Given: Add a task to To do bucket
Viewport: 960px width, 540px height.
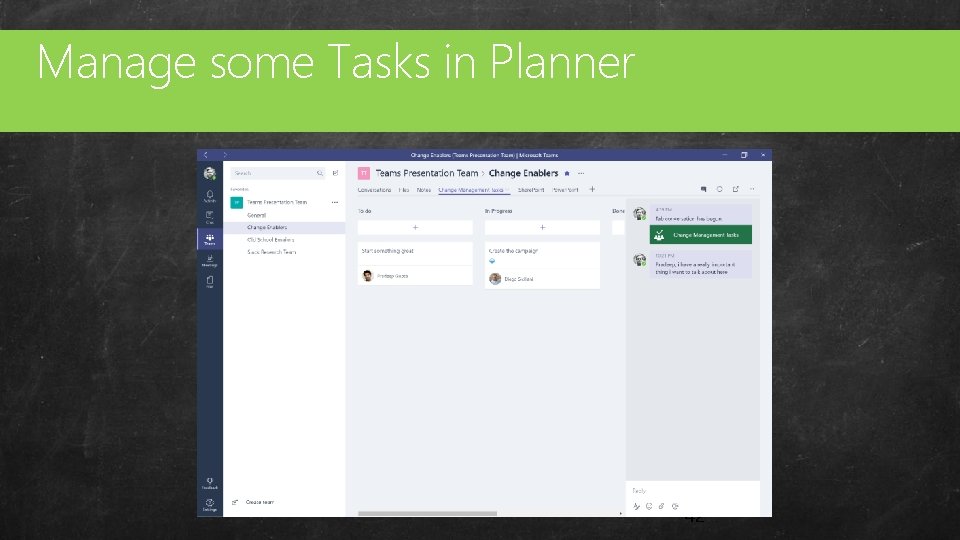Looking at the screenshot, I should pos(415,227).
